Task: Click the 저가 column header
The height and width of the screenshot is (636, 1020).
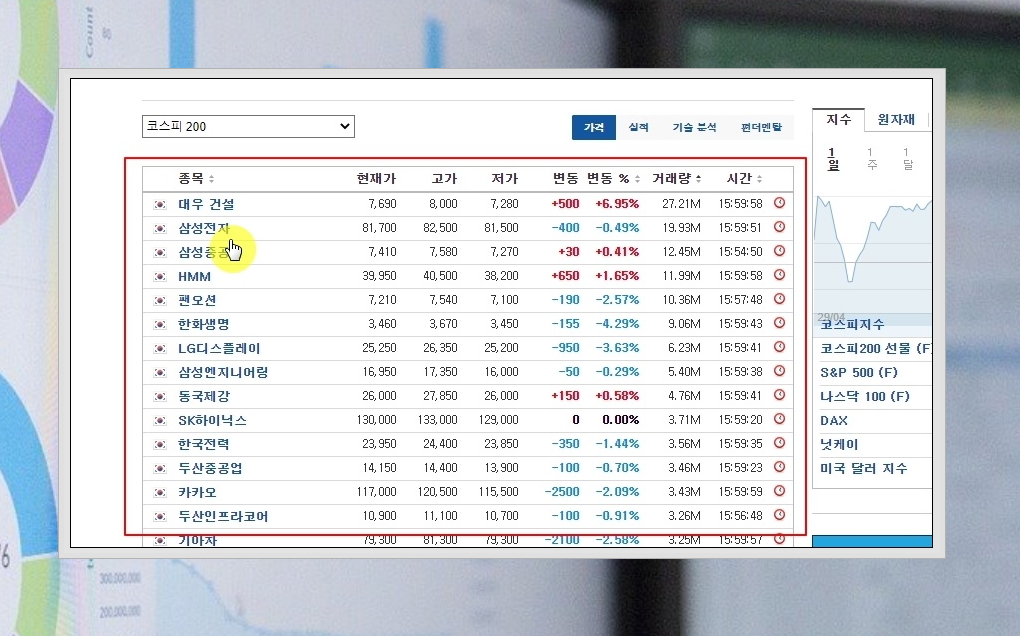Action: pos(505,178)
